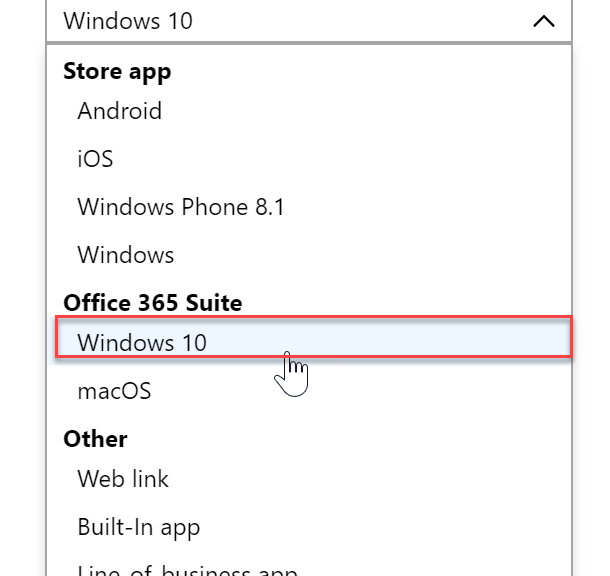Select macOS under Office 365 Suite

(309, 391)
